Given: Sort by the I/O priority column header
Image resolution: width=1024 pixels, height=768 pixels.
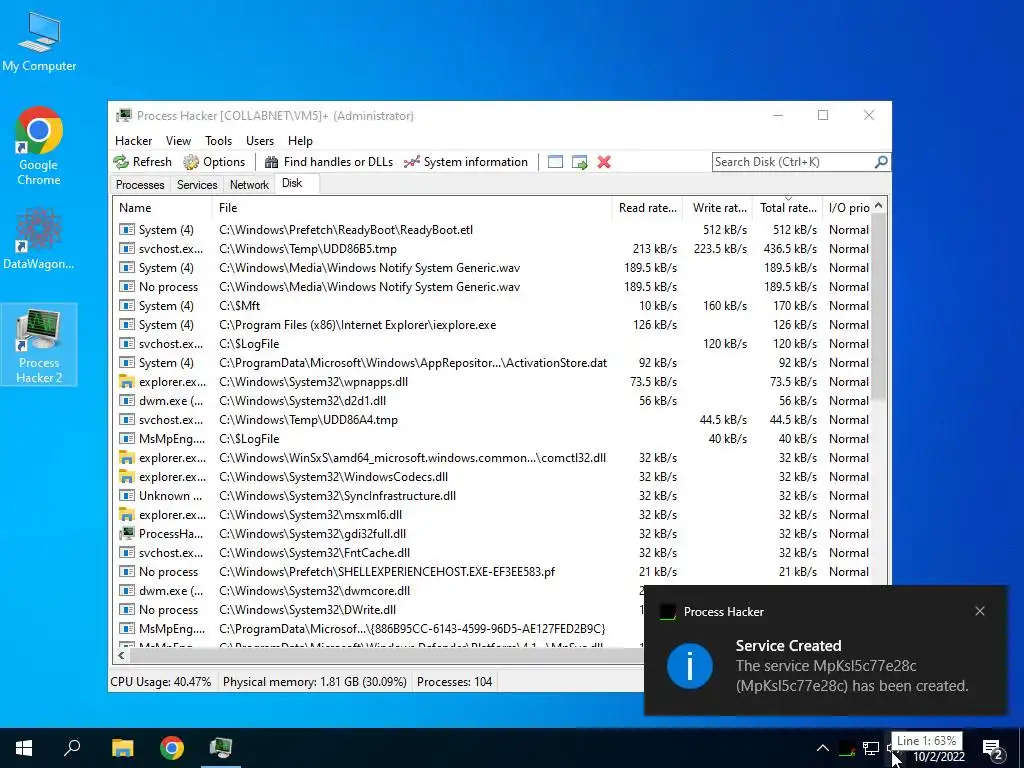Looking at the screenshot, I should (848, 208).
